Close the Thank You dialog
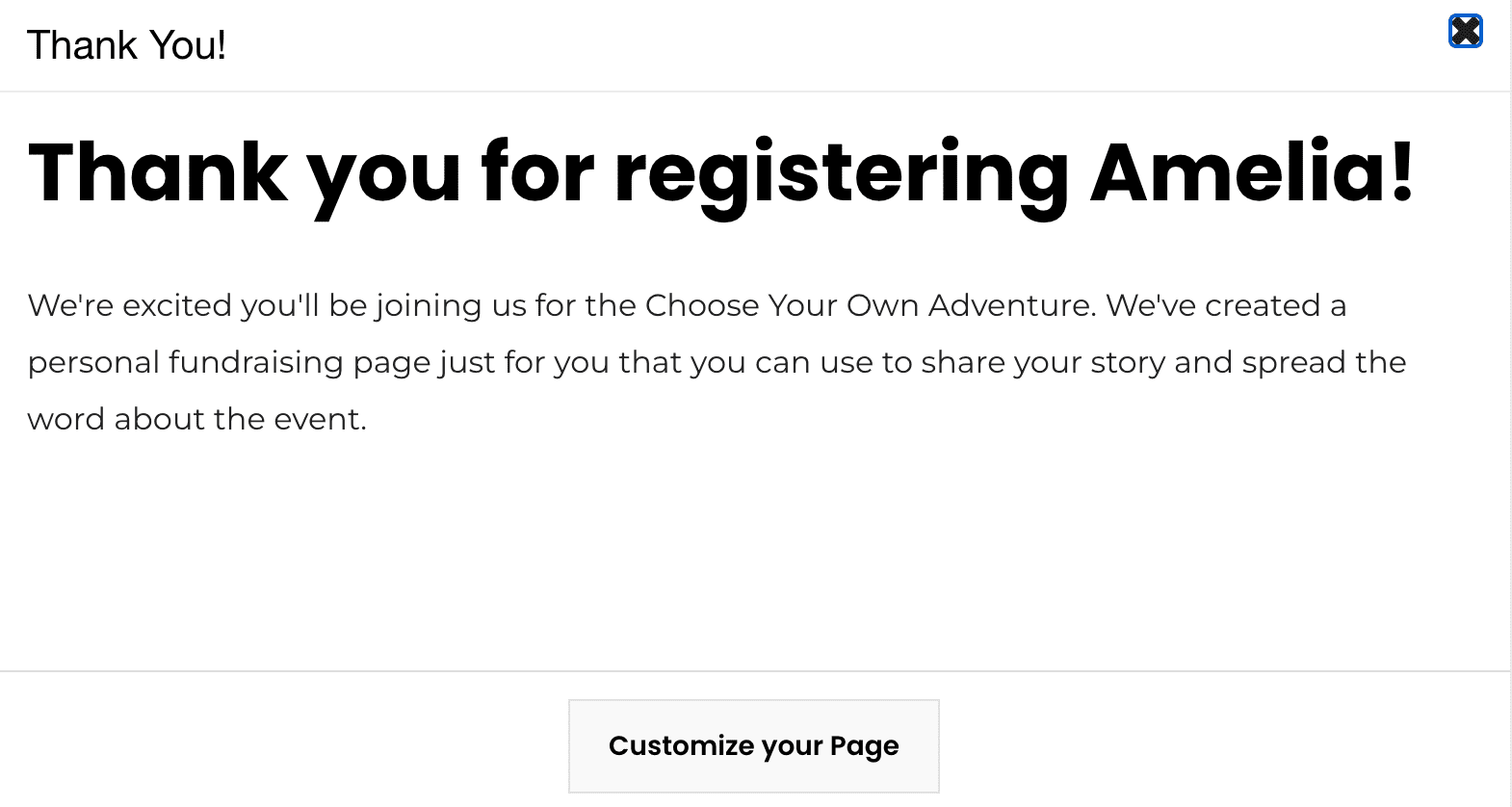Screen dimensions: 1512x807 [1465, 32]
